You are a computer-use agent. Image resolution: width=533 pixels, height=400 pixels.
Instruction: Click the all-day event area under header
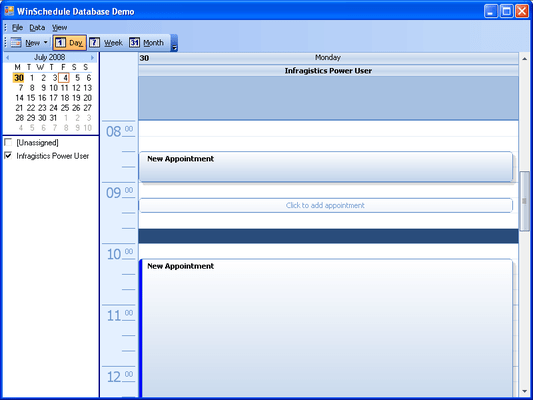click(328, 98)
